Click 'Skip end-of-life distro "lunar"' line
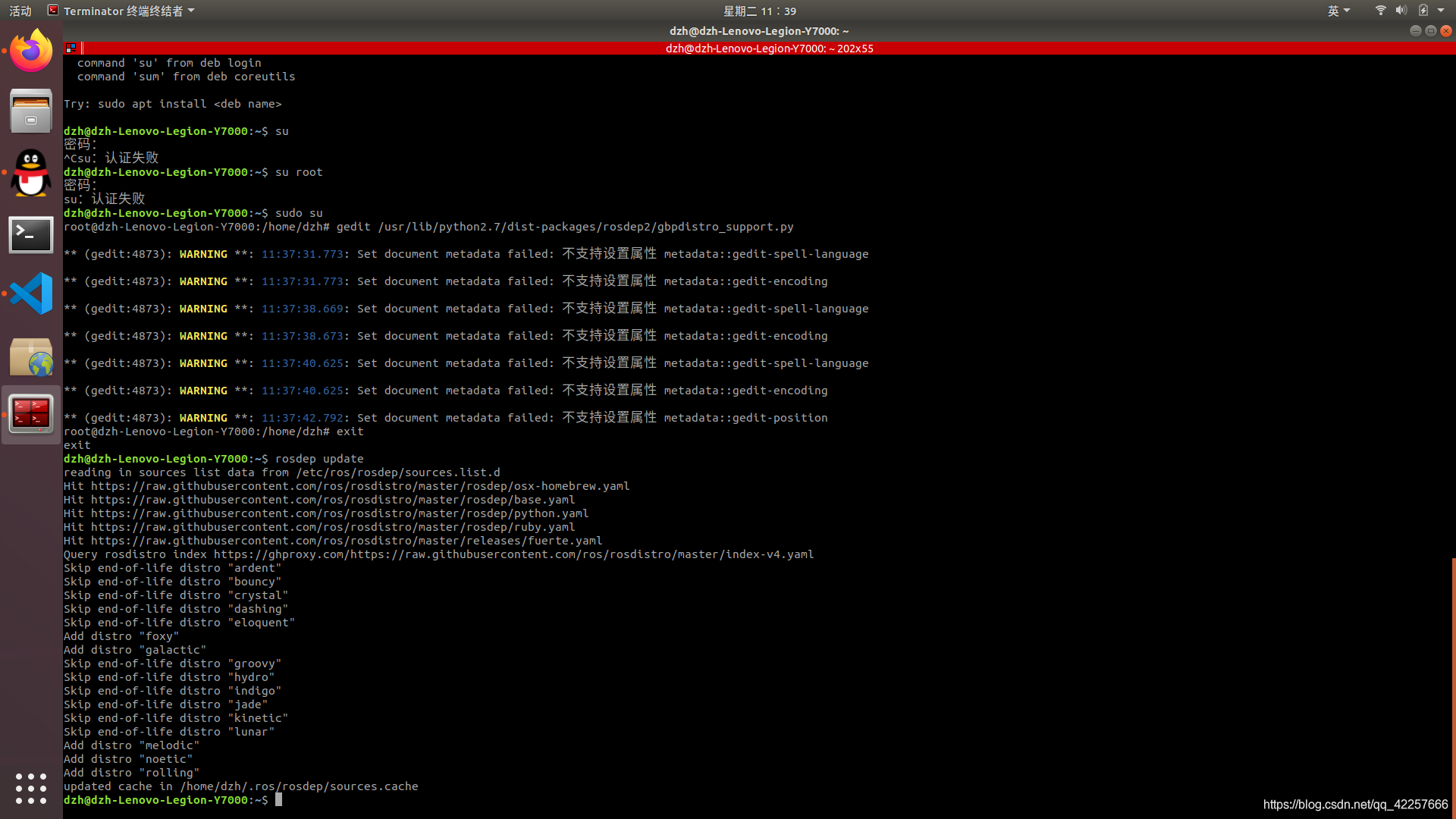This screenshot has height=819, width=1456. (x=169, y=732)
